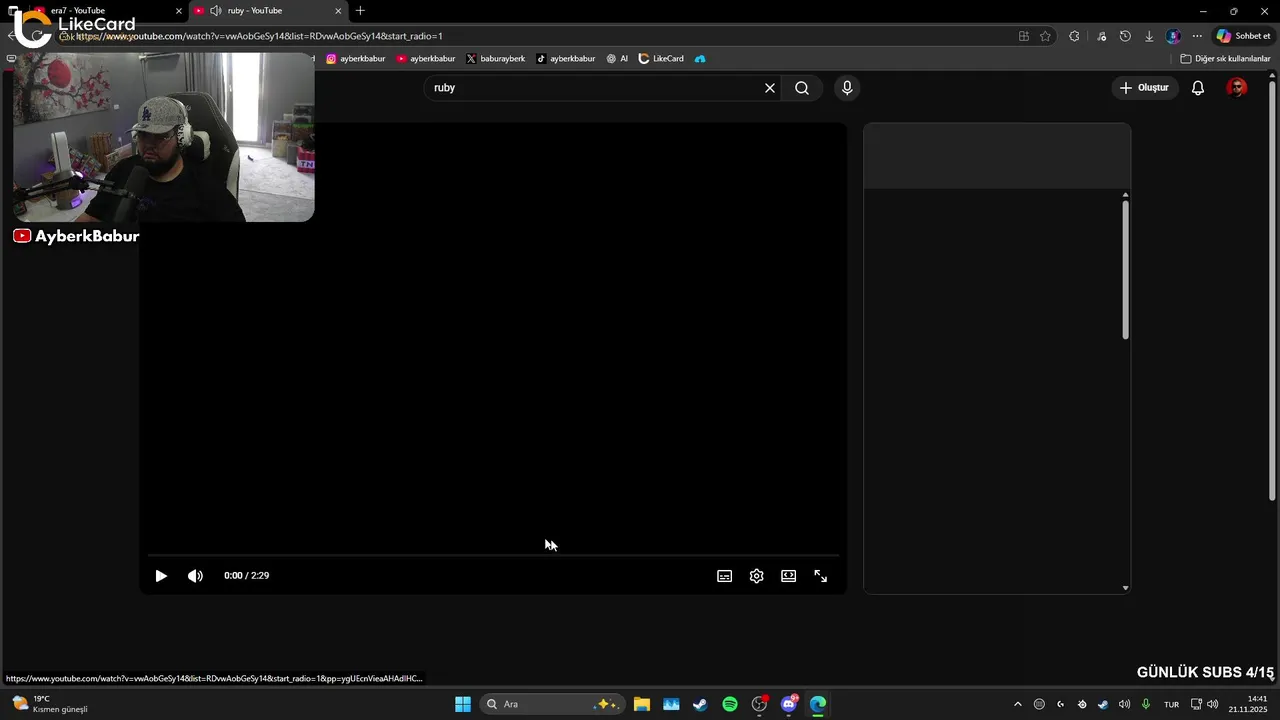The image size is (1280, 720).
Task: Open the video player settings gear
Action: click(x=757, y=576)
